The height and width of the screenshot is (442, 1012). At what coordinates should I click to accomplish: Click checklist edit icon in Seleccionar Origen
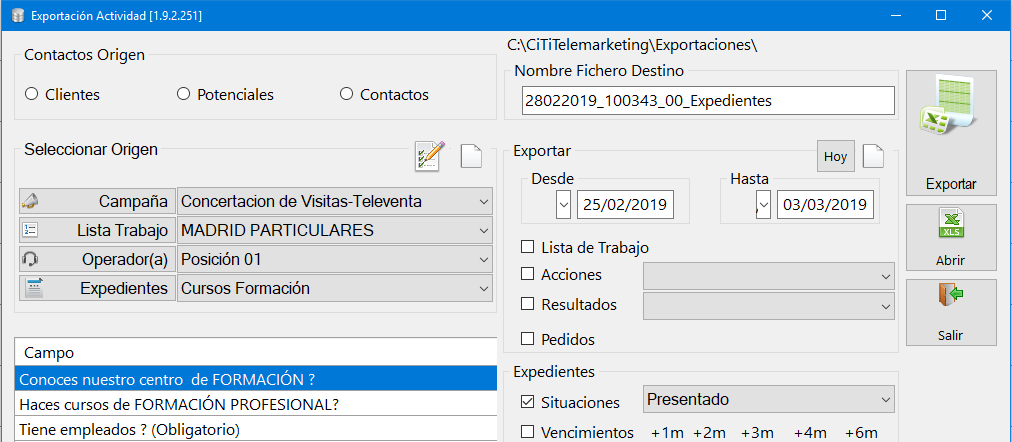click(430, 156)
